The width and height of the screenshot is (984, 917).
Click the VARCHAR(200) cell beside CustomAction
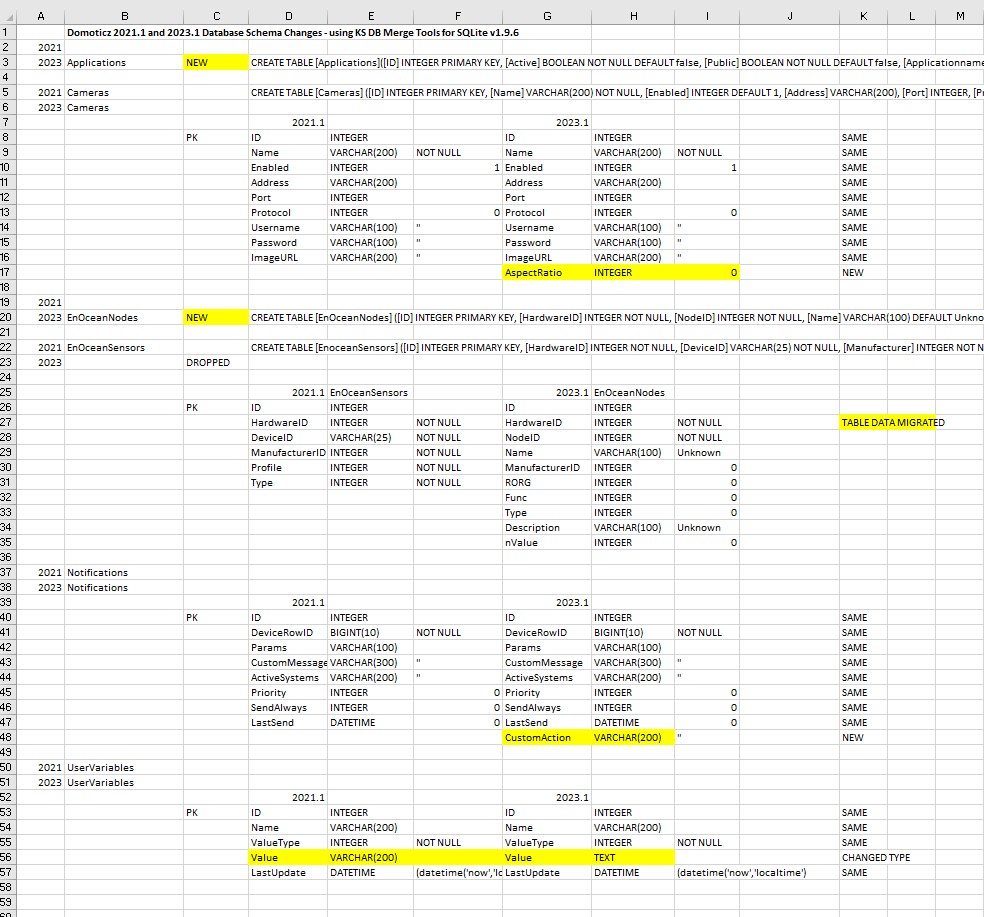(x=633, y=737)
